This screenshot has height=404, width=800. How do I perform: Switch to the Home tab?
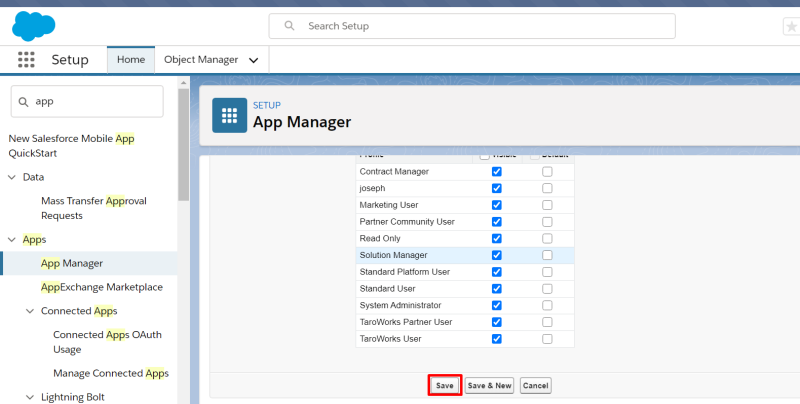click(x=131, y=60)
